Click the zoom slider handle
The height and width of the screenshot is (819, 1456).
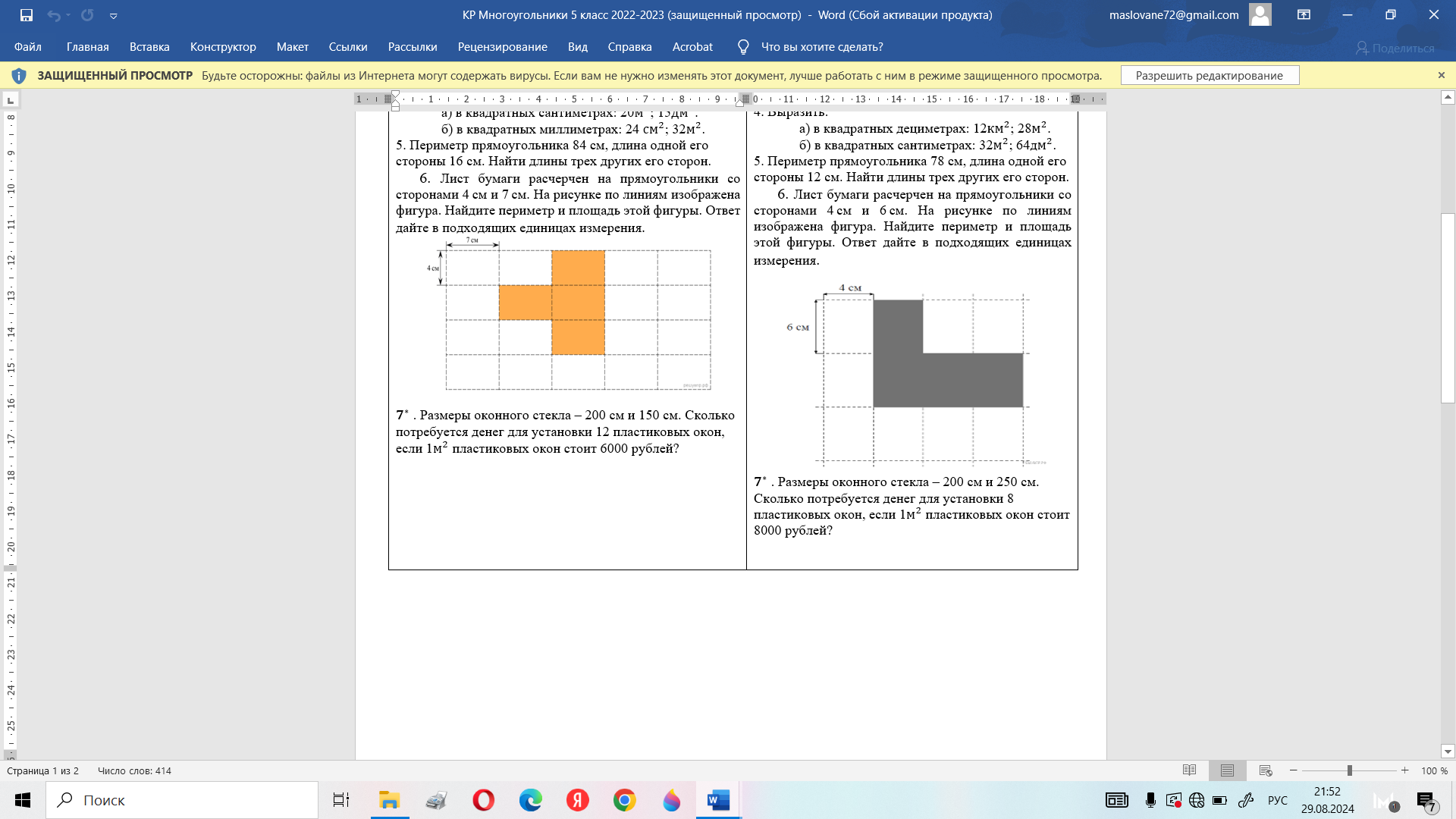pyautogui.click(x=1349, y=770)
